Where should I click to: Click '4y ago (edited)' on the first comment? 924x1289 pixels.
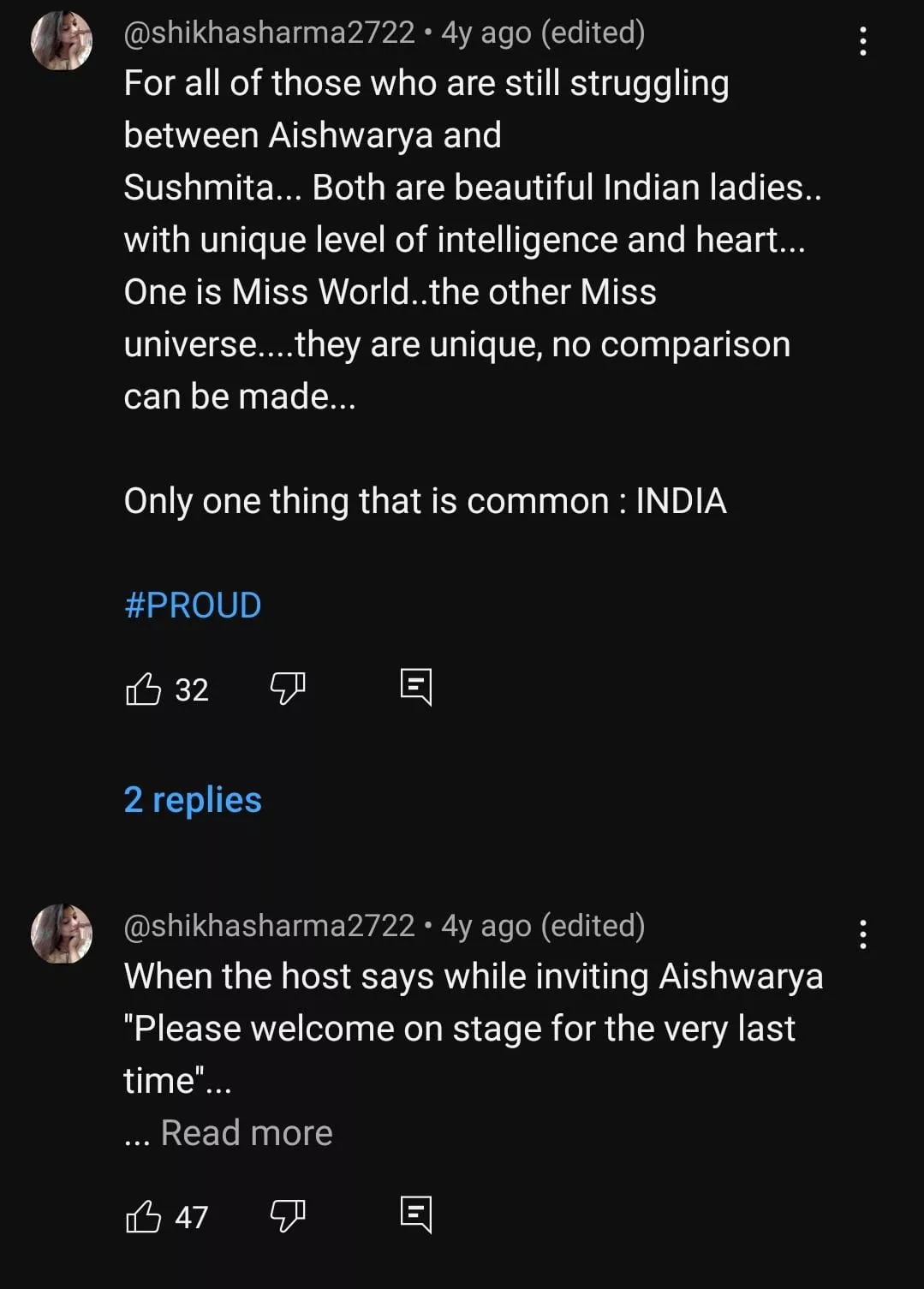[543, 33]
